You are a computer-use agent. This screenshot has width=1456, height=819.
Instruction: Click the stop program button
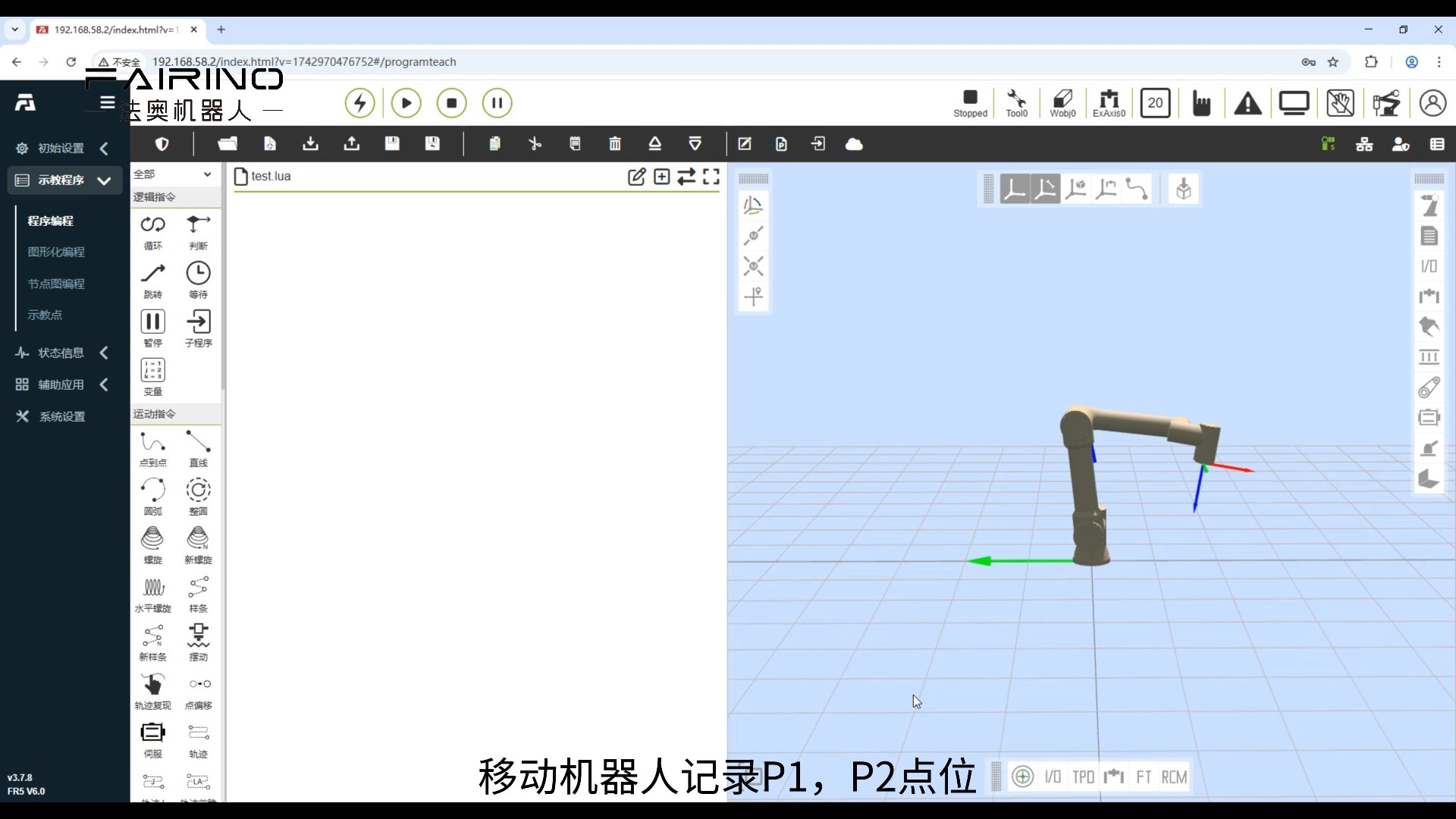pyautogui.click(x=452, y=103)
